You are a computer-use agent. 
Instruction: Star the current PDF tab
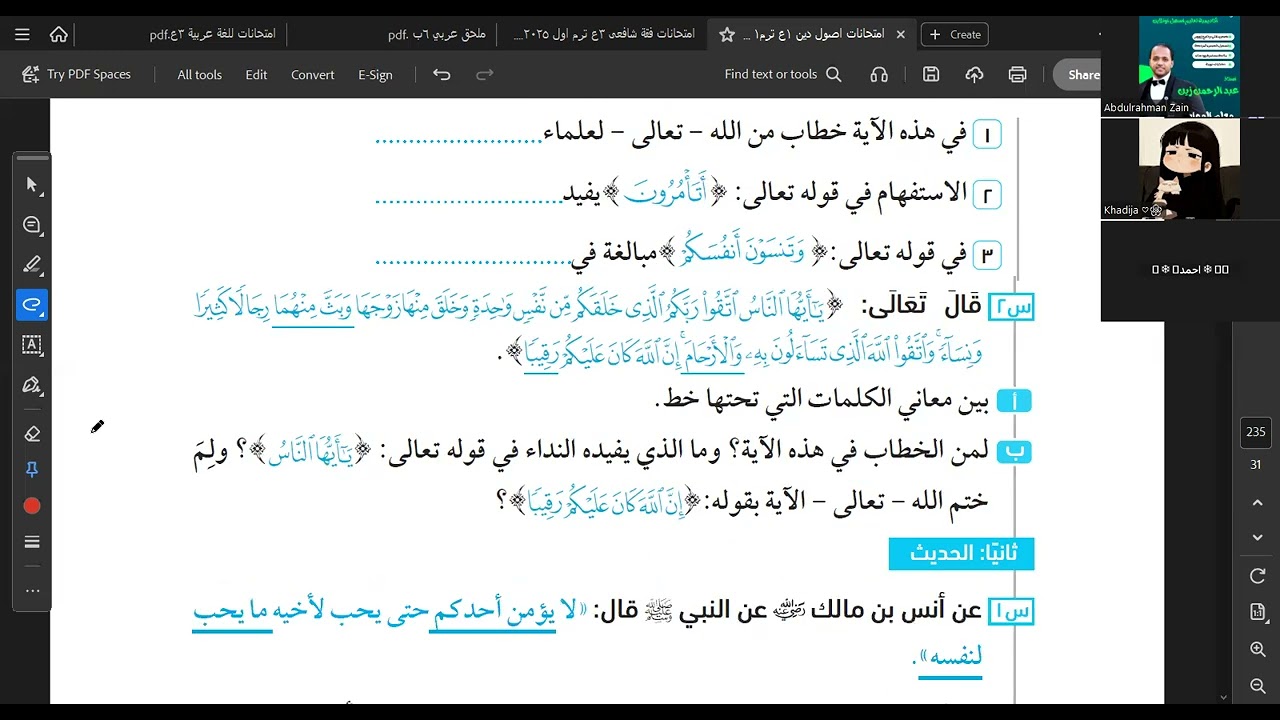727,34
